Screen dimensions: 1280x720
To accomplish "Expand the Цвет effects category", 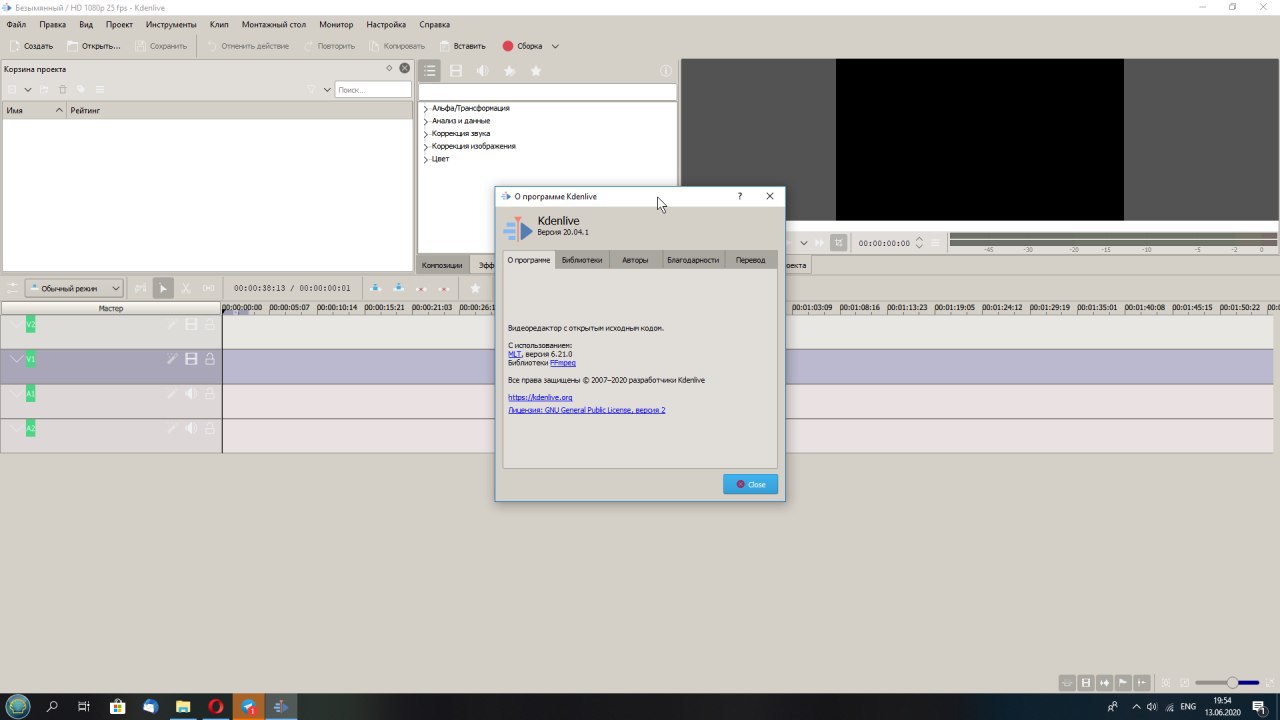I will 426,159.
